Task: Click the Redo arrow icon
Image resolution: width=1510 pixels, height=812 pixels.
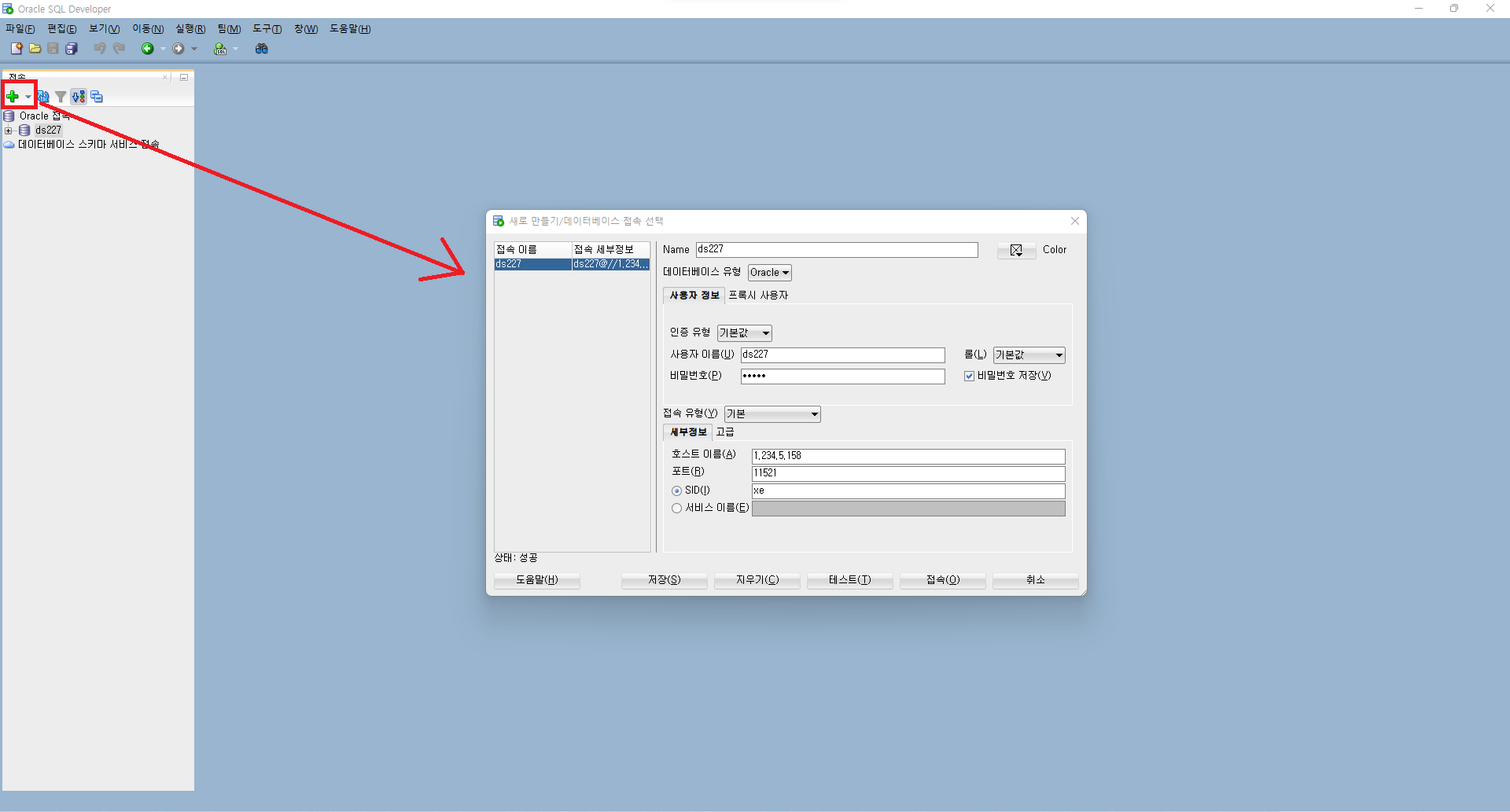Action: [x=119, y=49]
